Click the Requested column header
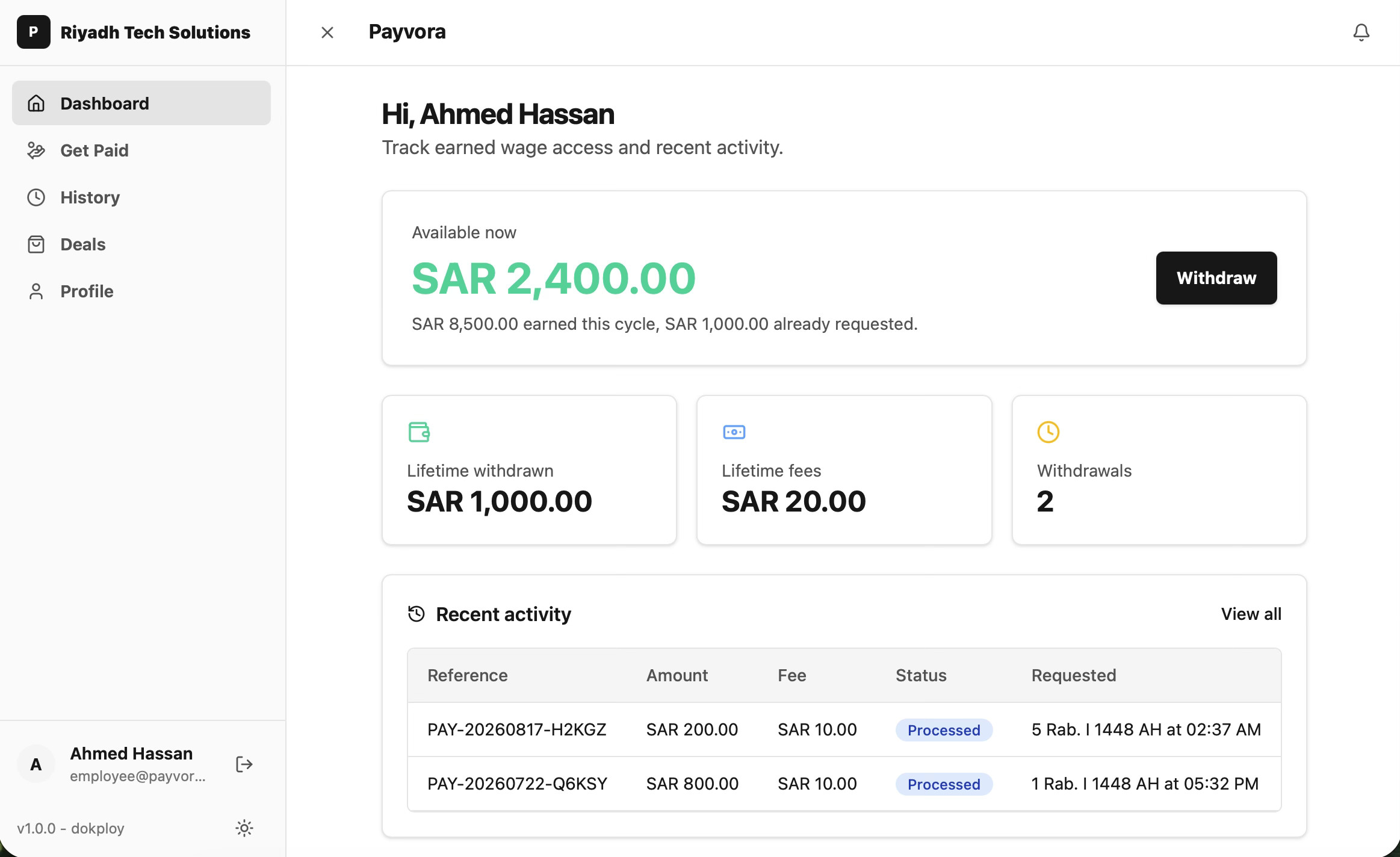 point(1073,675)
